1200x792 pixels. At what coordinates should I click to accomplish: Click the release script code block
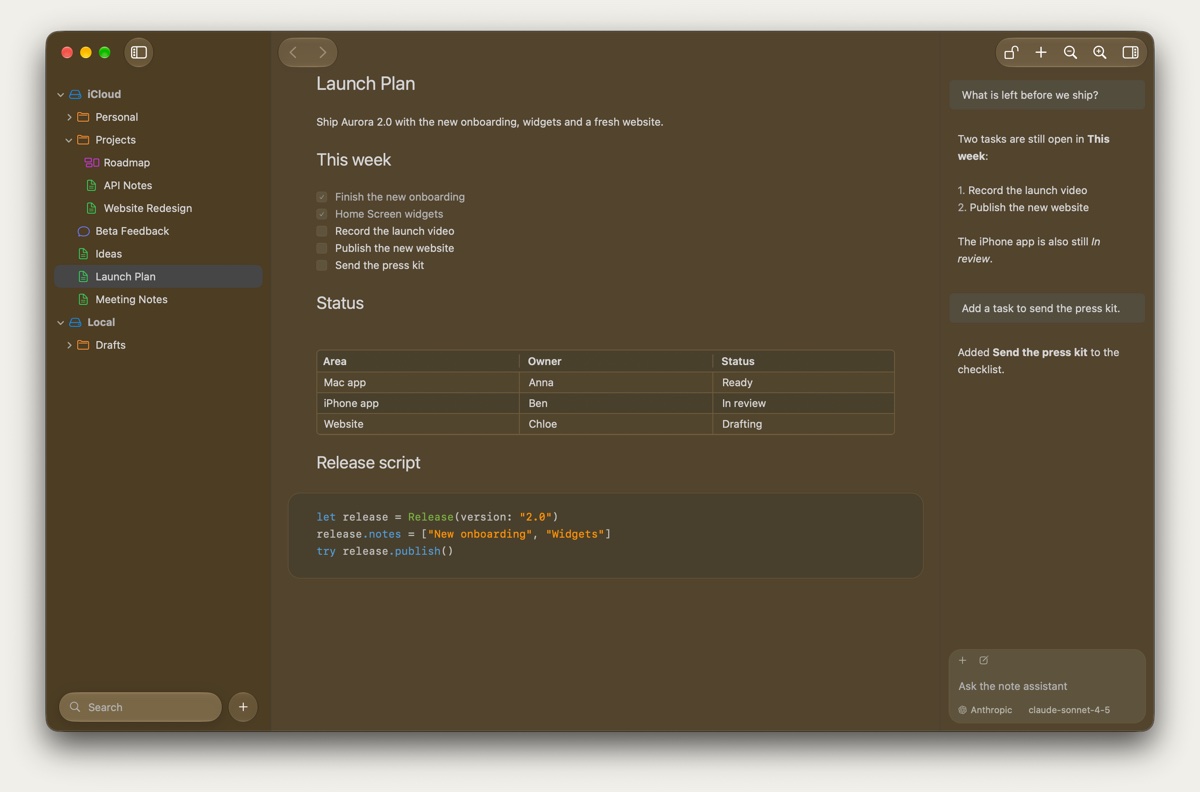[x=605, y=534]
